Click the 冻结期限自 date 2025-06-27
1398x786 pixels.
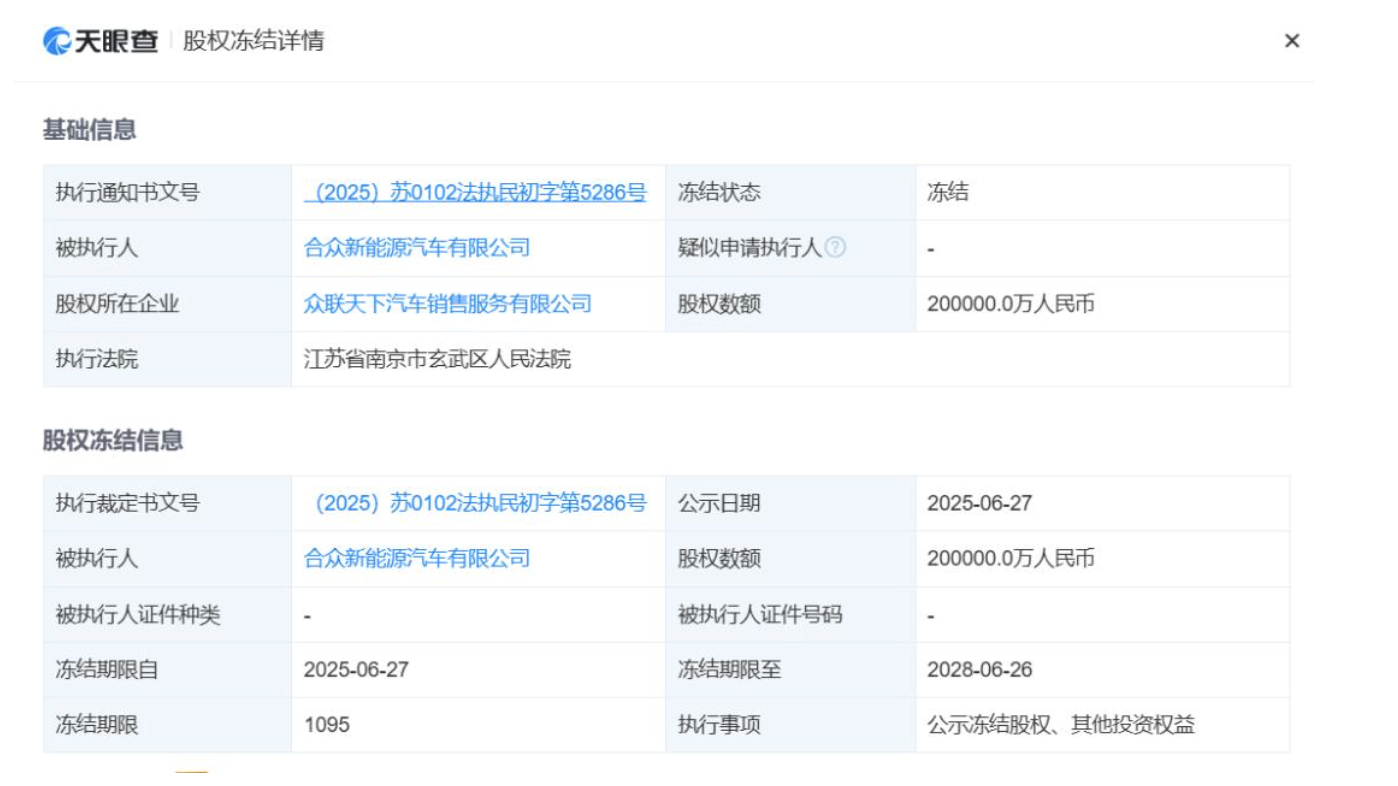coord(356,669)
